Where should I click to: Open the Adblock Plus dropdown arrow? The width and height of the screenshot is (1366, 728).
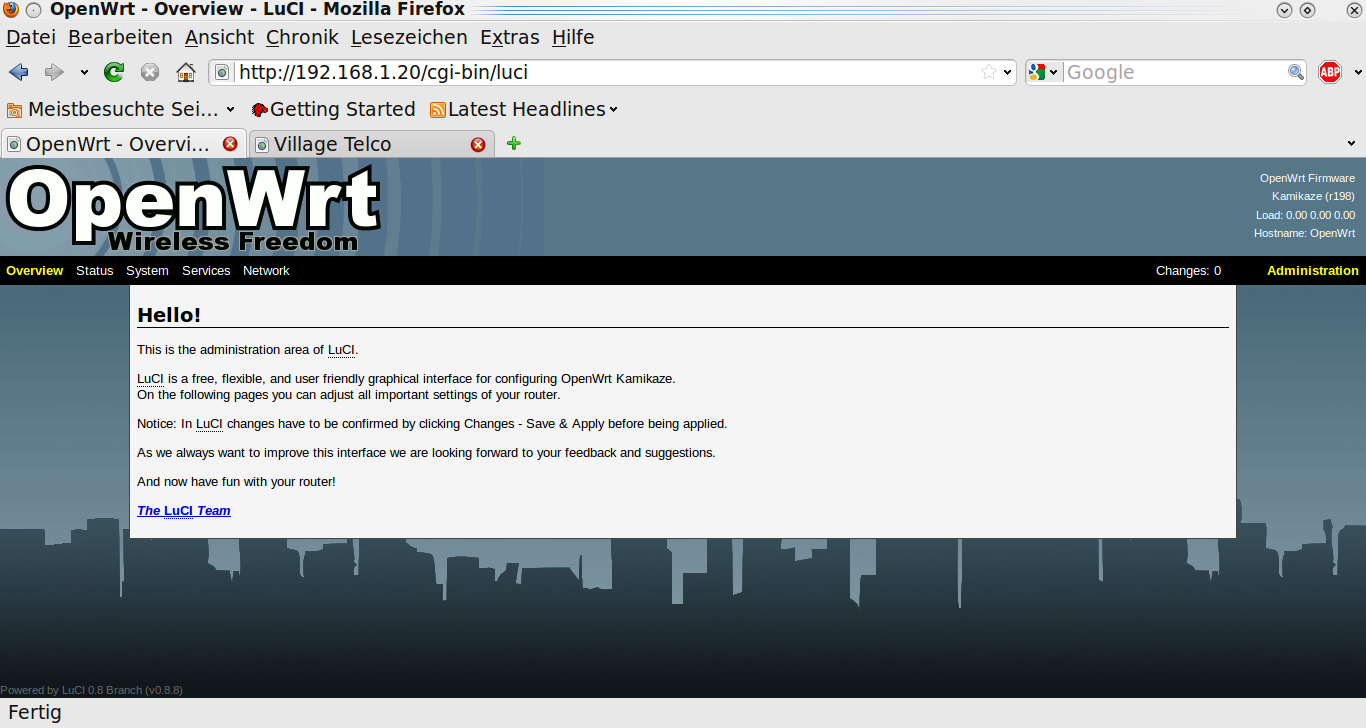pyautogui.click(x=1358, y=72)
